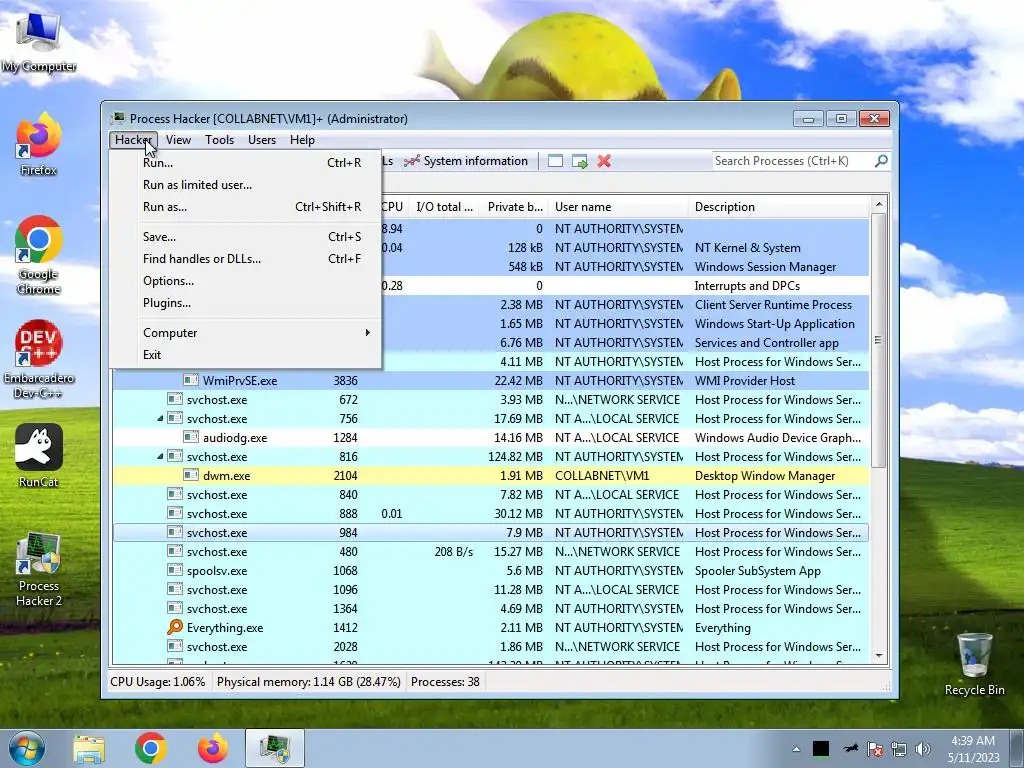Click the Action Center flag tray icon
This screenshot has width=1024, height=768.
tap(874, 748)
